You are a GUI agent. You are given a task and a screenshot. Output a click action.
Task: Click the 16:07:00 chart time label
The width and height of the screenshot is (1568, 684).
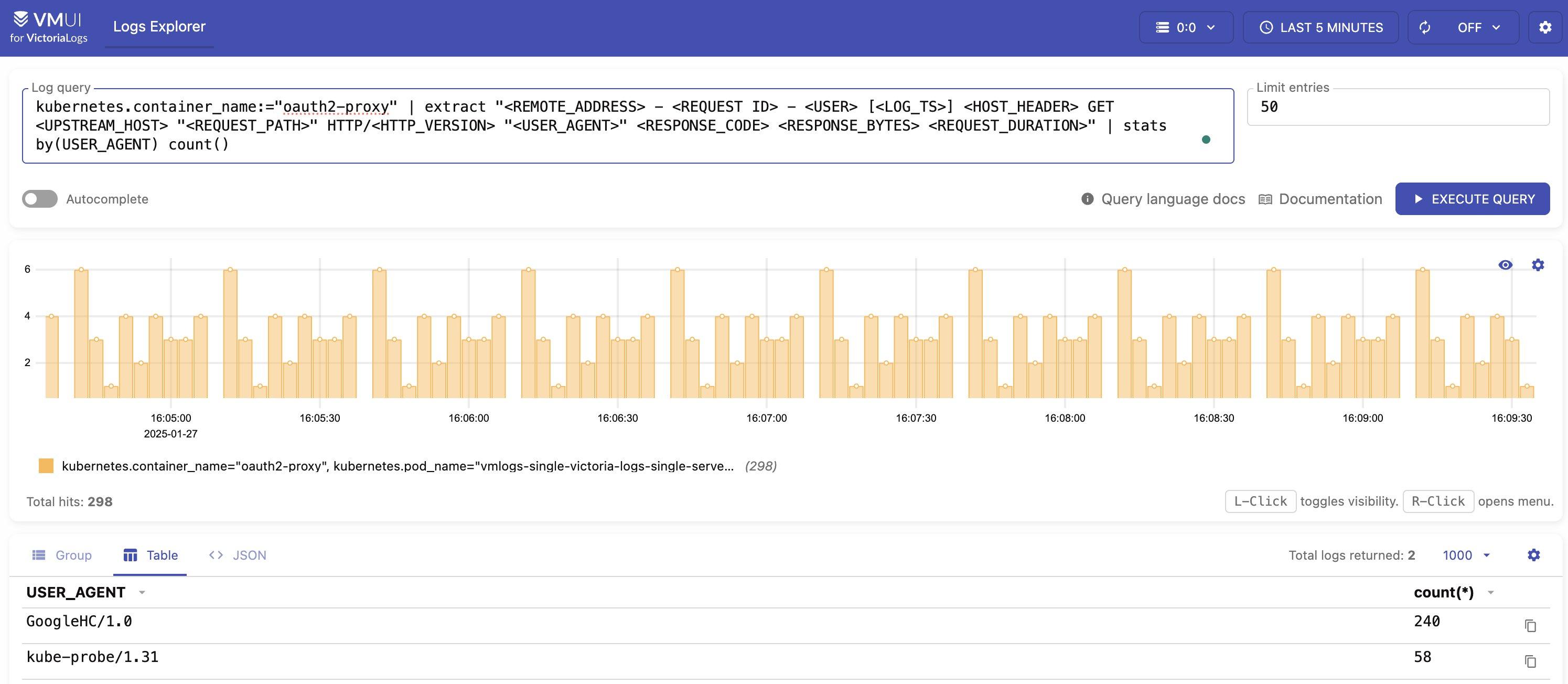coord(766,418)
